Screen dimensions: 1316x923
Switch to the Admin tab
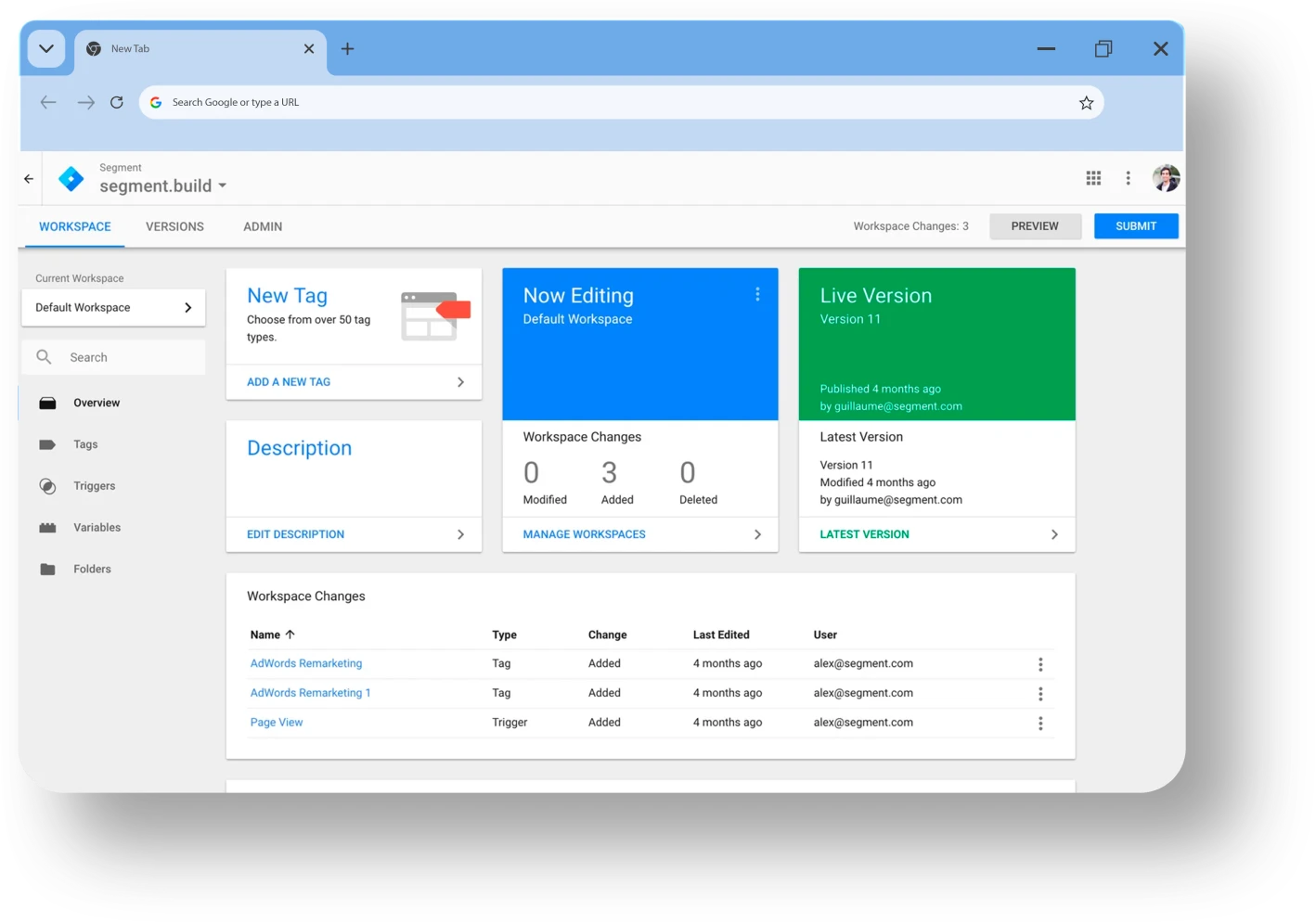263,227
